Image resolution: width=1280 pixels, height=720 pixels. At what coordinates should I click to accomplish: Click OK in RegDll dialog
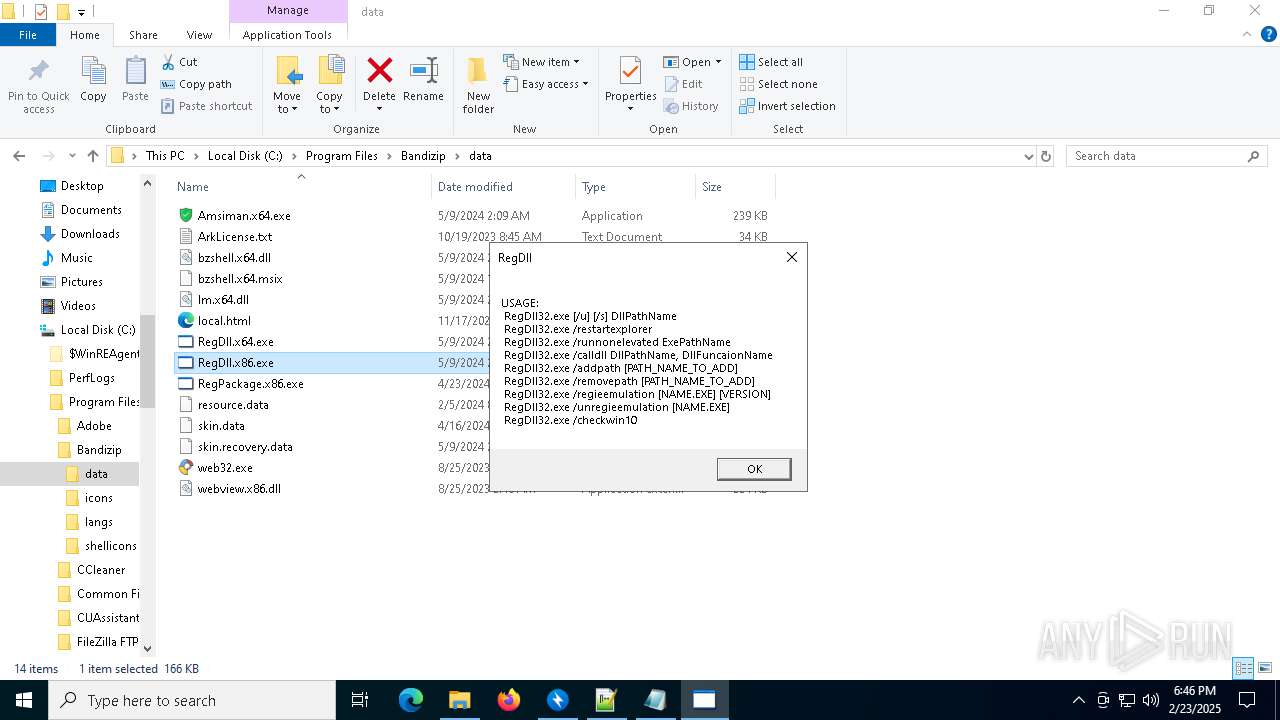click(x=754, y=469)
